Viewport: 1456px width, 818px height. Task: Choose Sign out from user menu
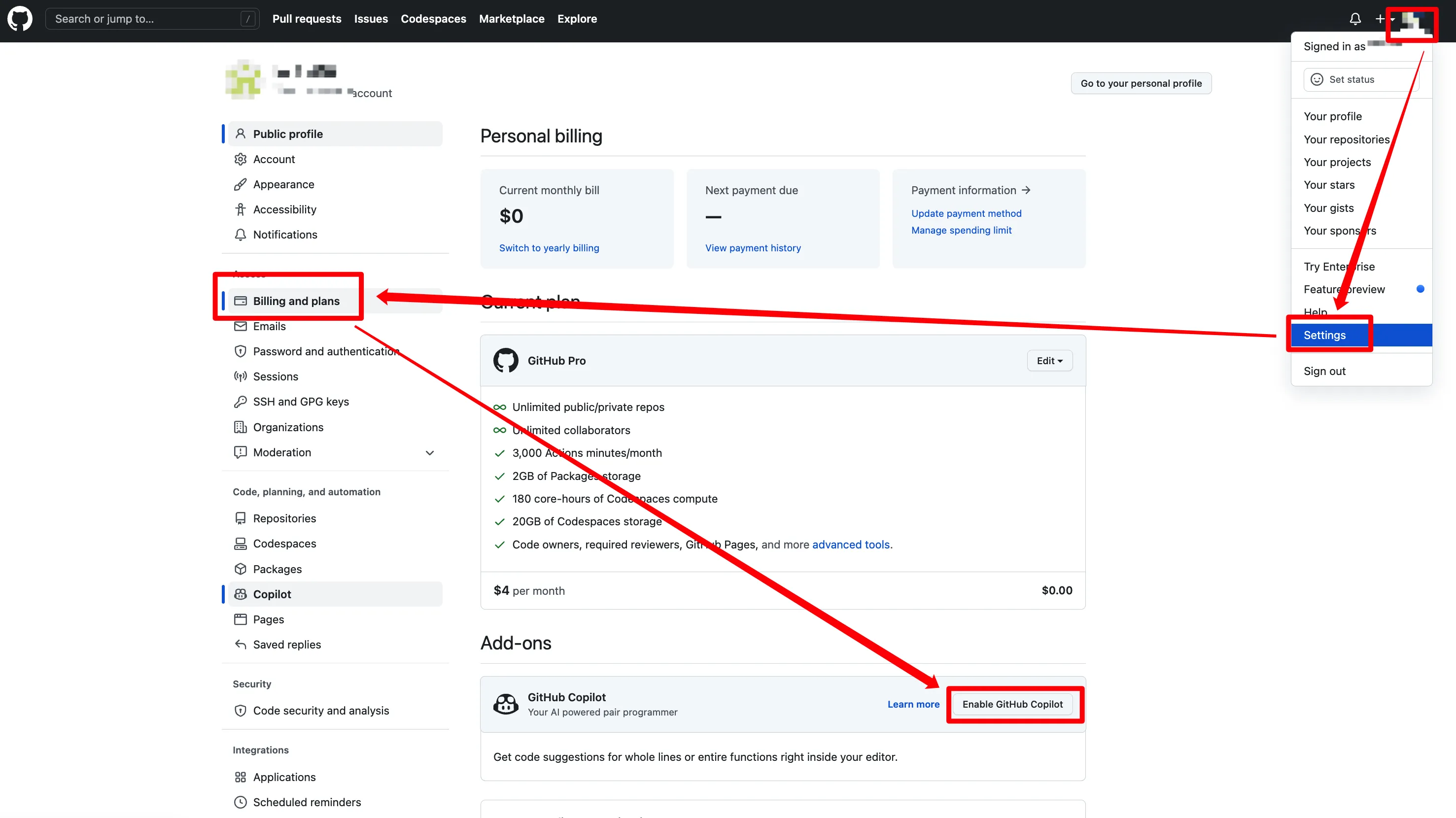pyautogui.click(x=1324, y=371)
